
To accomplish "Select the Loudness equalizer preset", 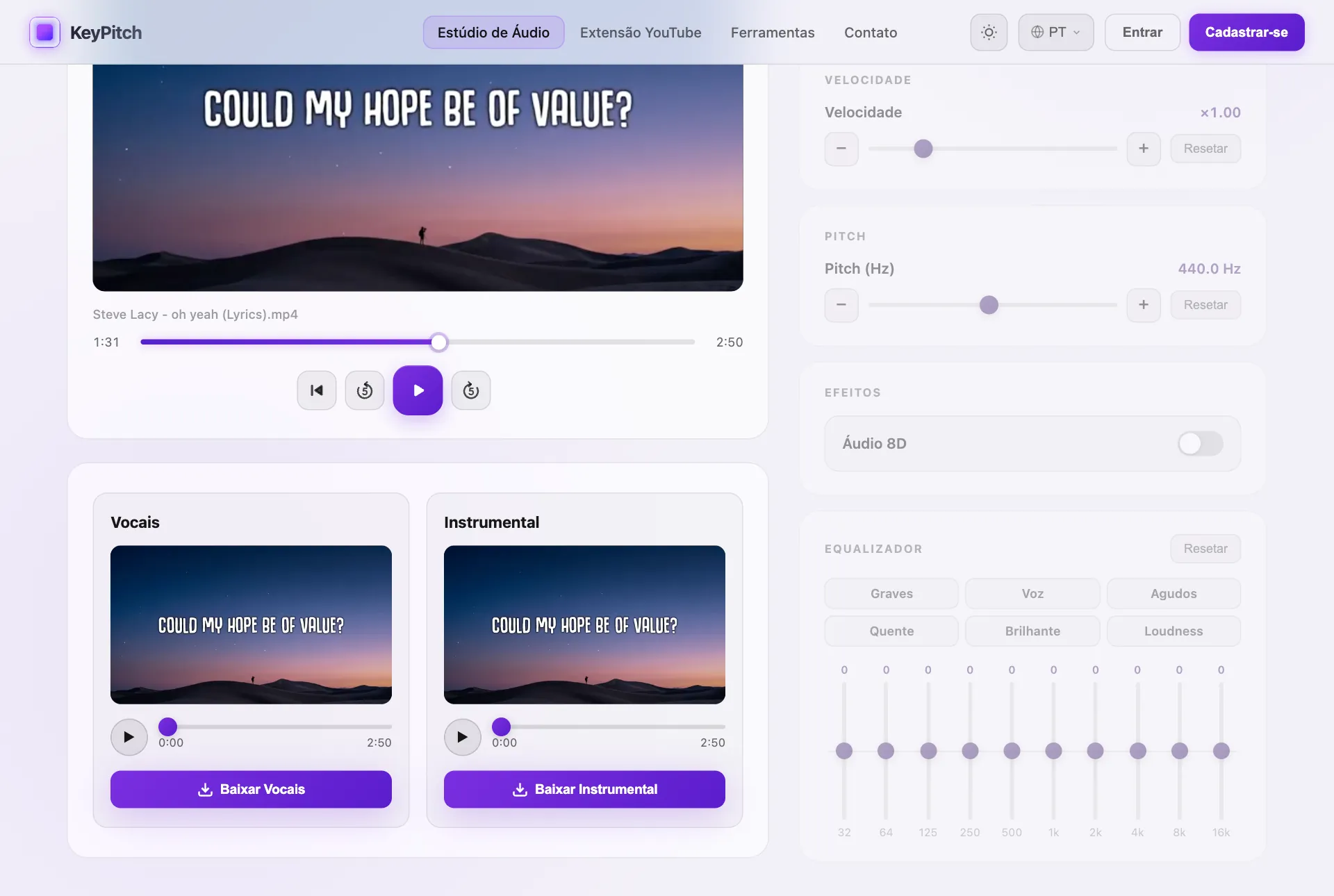I will click(x=1174, y=631).
